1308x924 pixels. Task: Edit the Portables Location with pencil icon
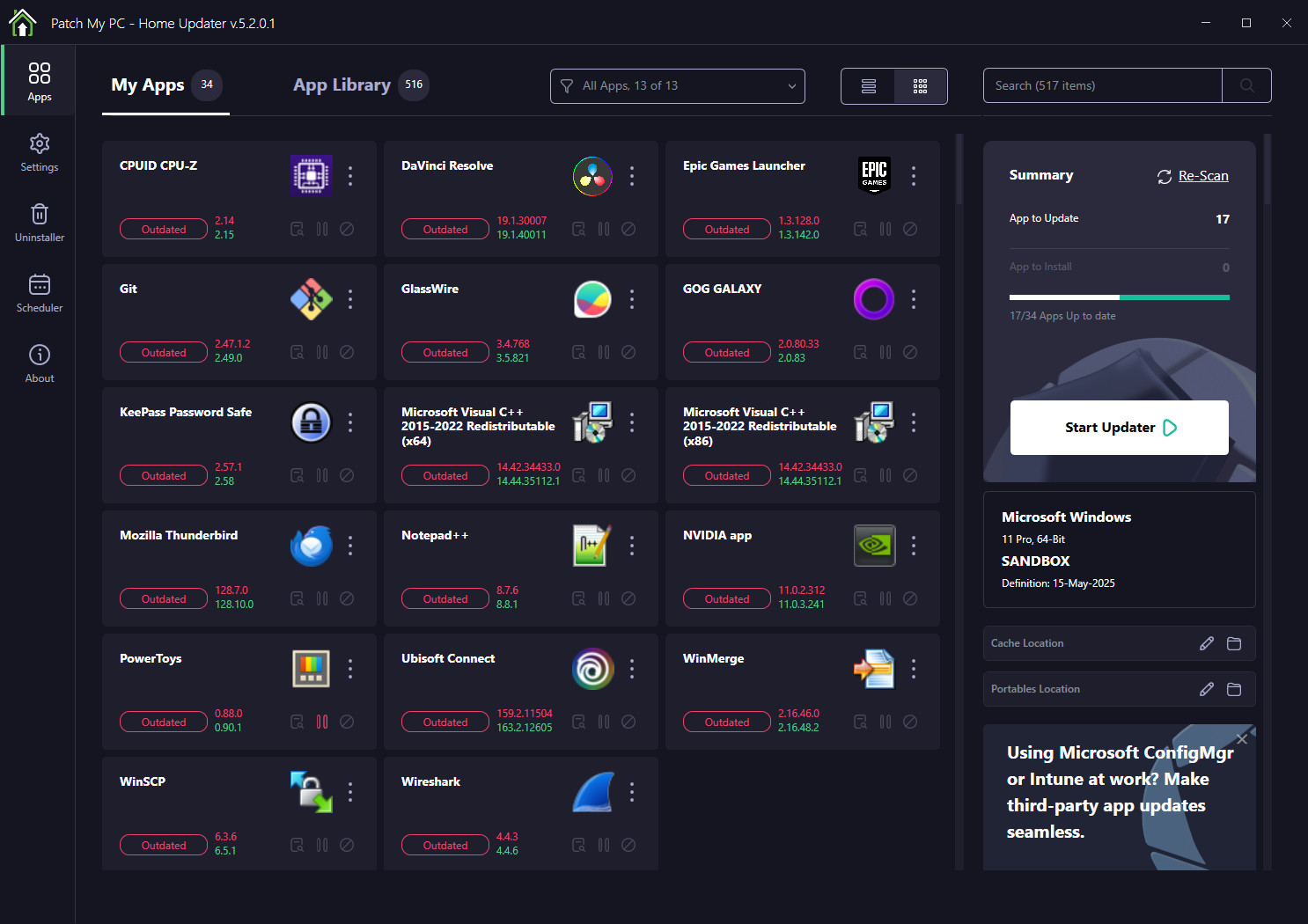click(x=1207, y=689)
